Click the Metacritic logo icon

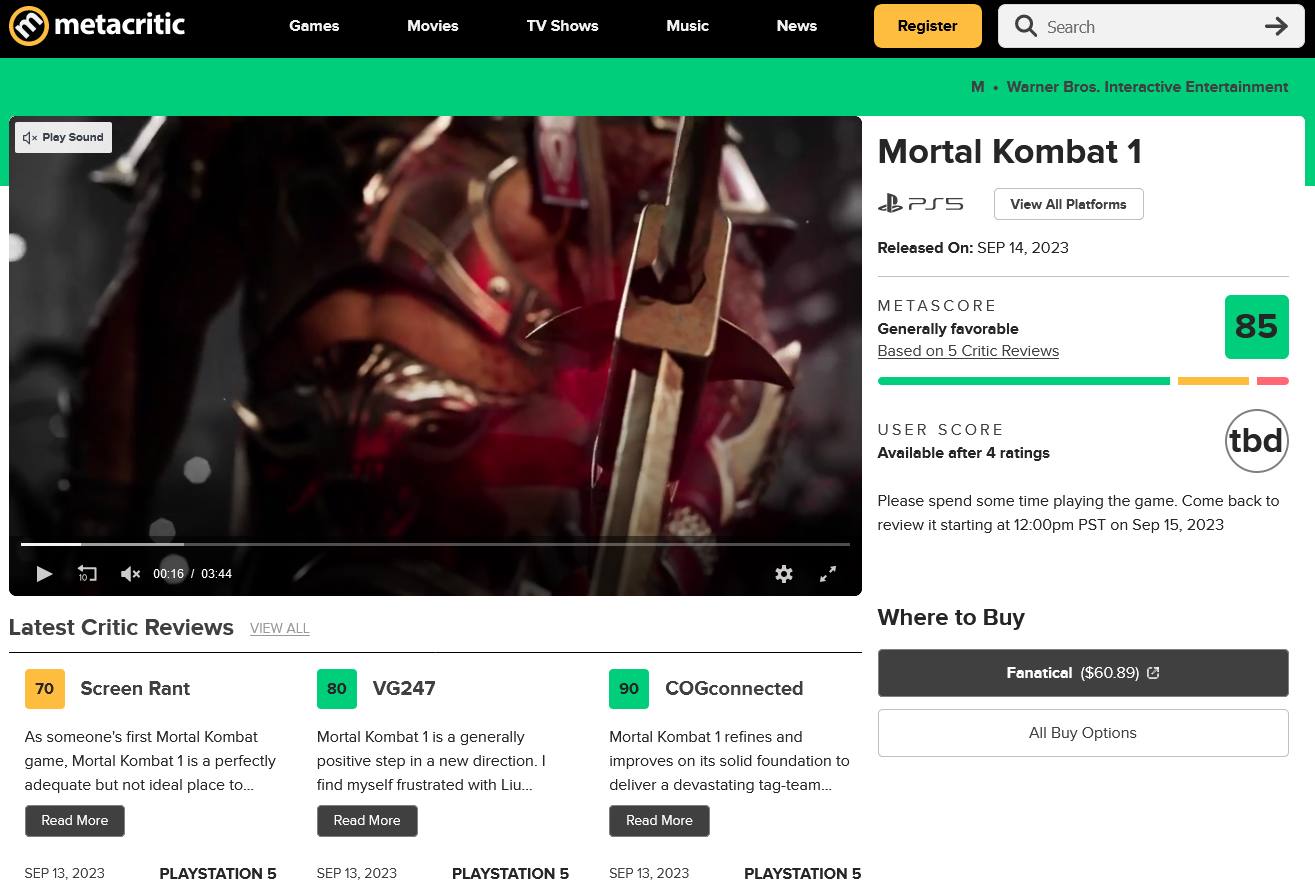(29, 26)
